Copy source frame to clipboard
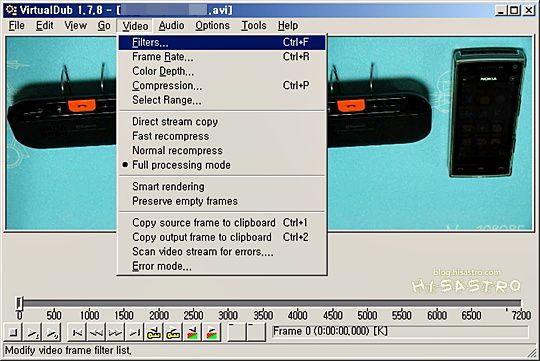This screenshot has width=540, height=361. 222,223
